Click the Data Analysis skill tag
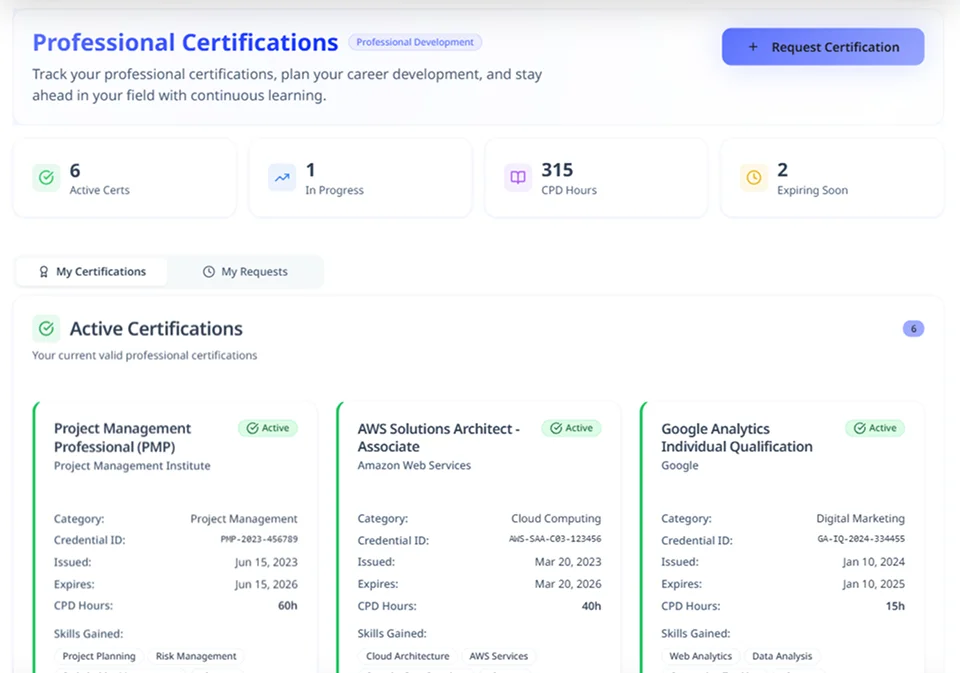The height and width of the screenshot is (673, 960). (782, 656)
